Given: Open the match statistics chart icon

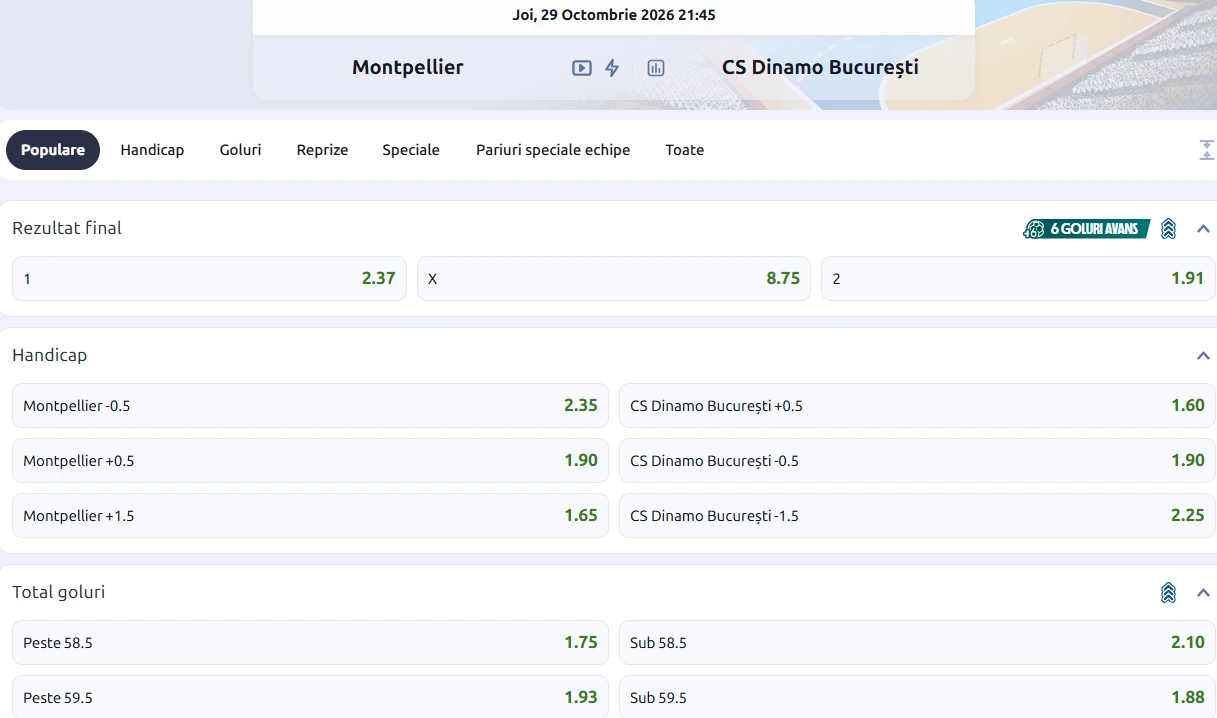Looking at the screenshot, I should pos(656,68).
